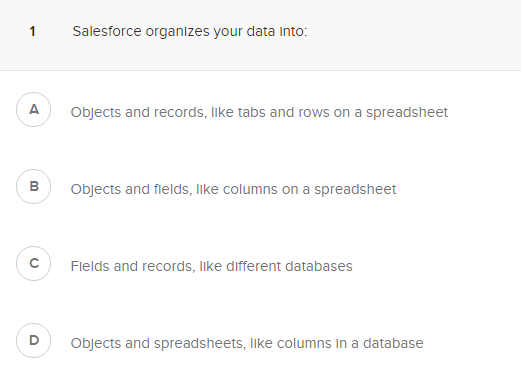Screen dimensions: 521x373
Task: Click the word 'Salesforce' in the question
Action: [x=107, y=32]
